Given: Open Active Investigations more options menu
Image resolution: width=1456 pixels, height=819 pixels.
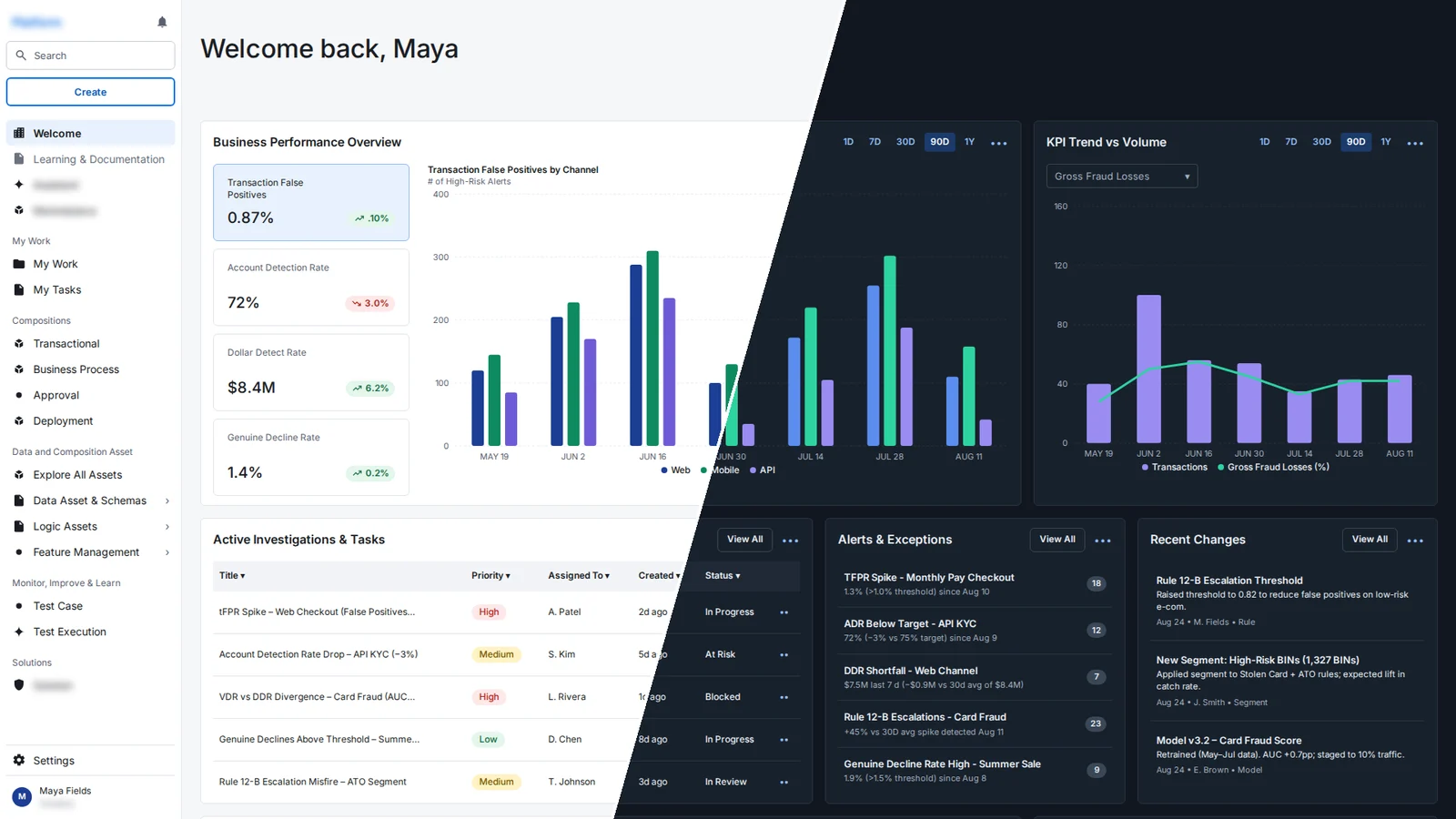Looking at the screenshot, I should 790,541.
